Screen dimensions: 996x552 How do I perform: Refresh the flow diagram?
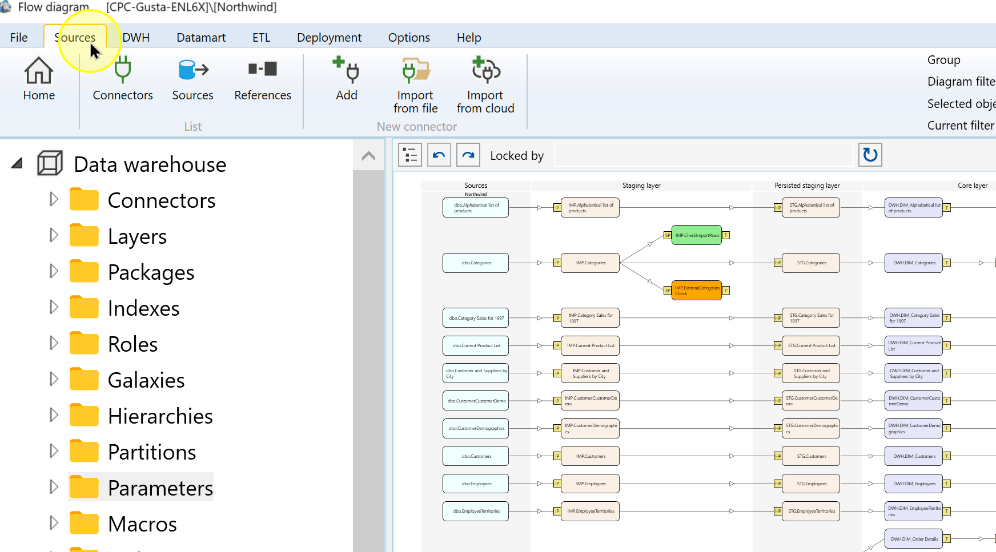coord(870,155)
